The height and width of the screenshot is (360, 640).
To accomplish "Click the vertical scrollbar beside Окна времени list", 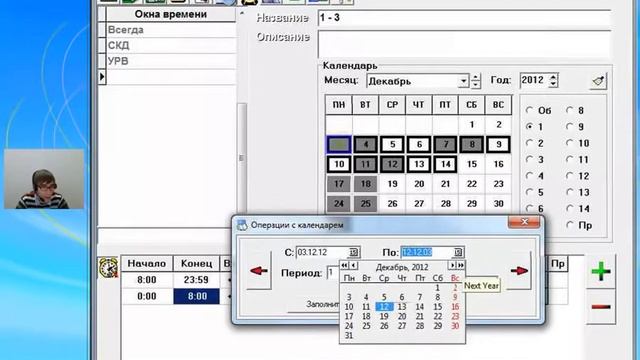I will point(242,158).
